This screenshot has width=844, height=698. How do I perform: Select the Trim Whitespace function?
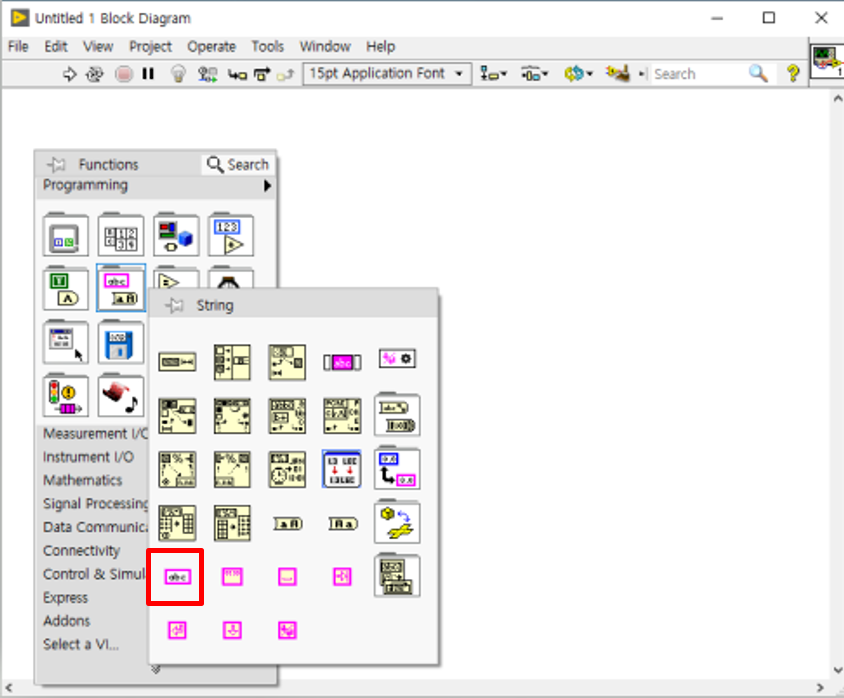342,362
